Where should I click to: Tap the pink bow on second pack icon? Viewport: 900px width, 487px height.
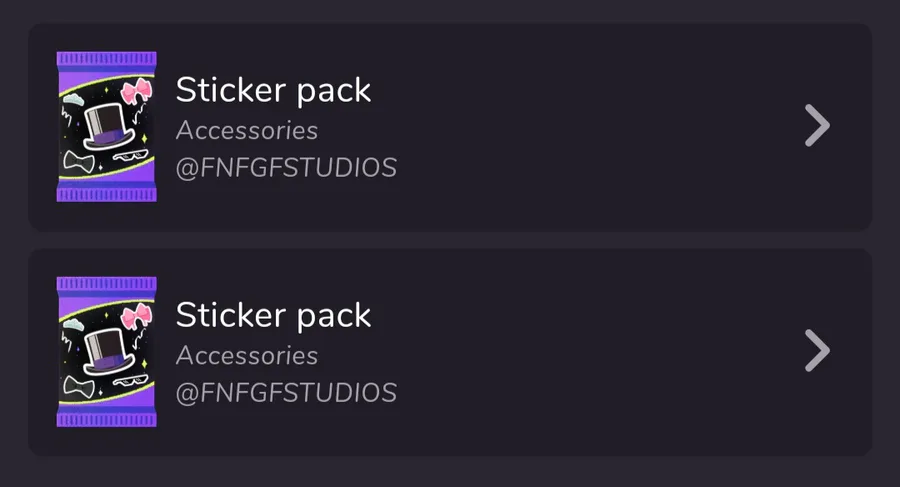coord(135,319)
